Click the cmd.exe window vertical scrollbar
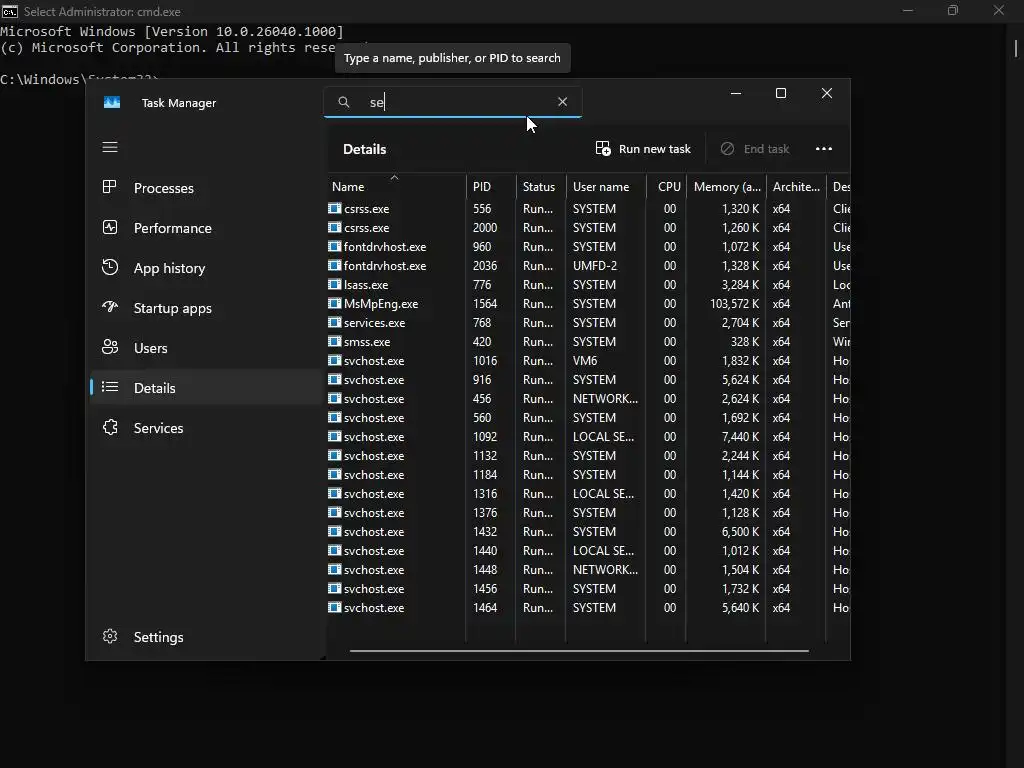1024x768 pixels. (1016, 48)
